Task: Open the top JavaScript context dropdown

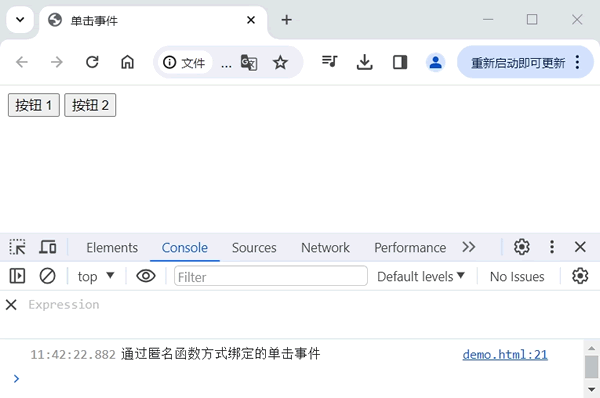Action: (96, 276)
